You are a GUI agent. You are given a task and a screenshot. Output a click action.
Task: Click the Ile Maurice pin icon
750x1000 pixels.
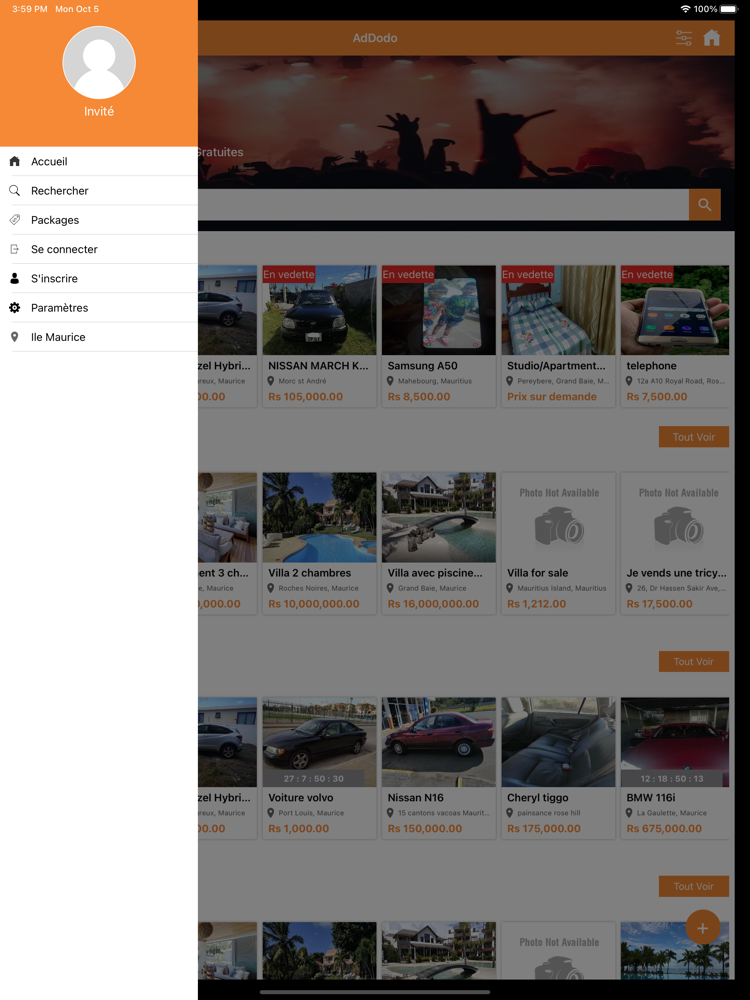pos(15,337)
